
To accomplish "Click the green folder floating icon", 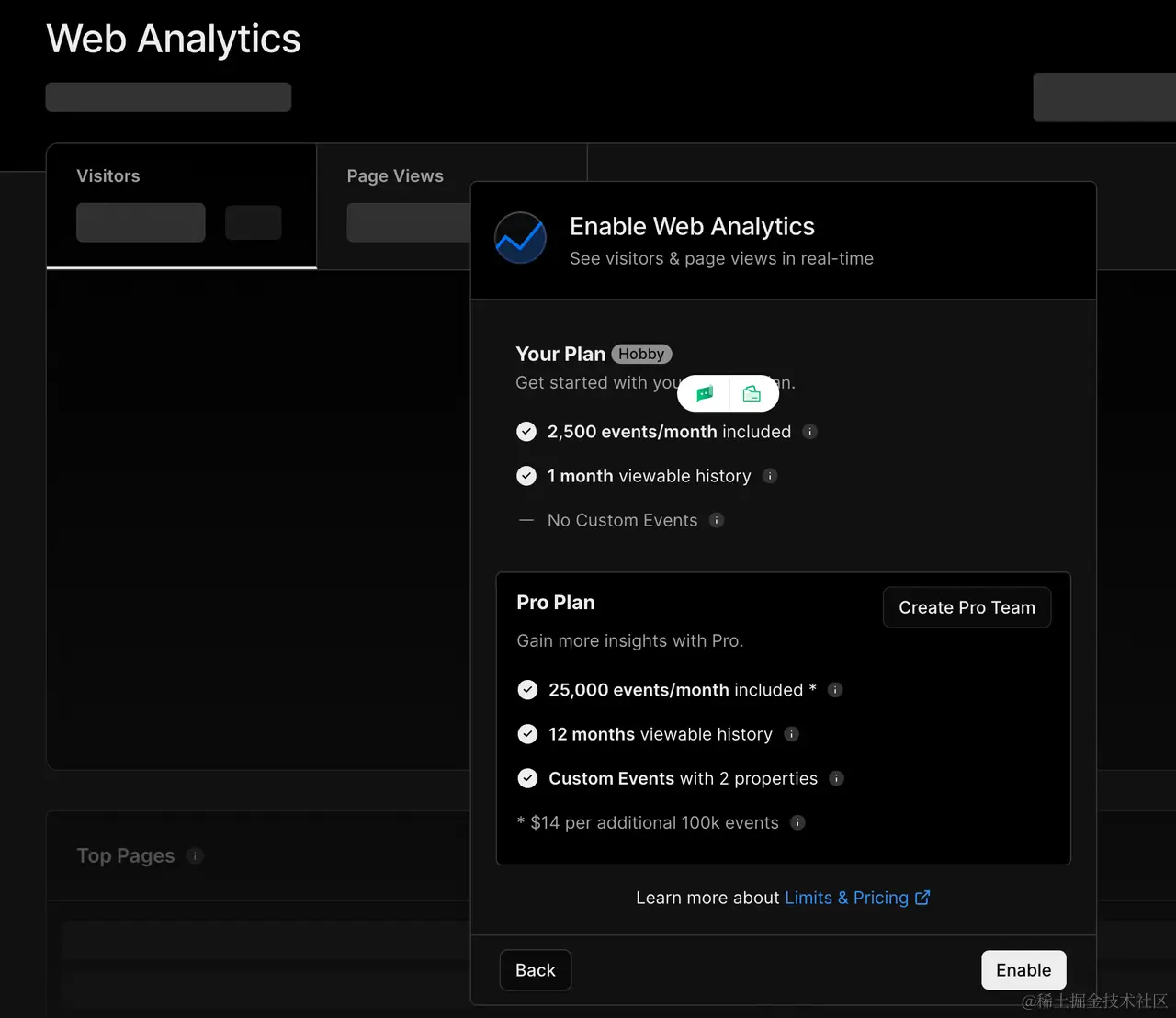I will [x=752, y=394].
